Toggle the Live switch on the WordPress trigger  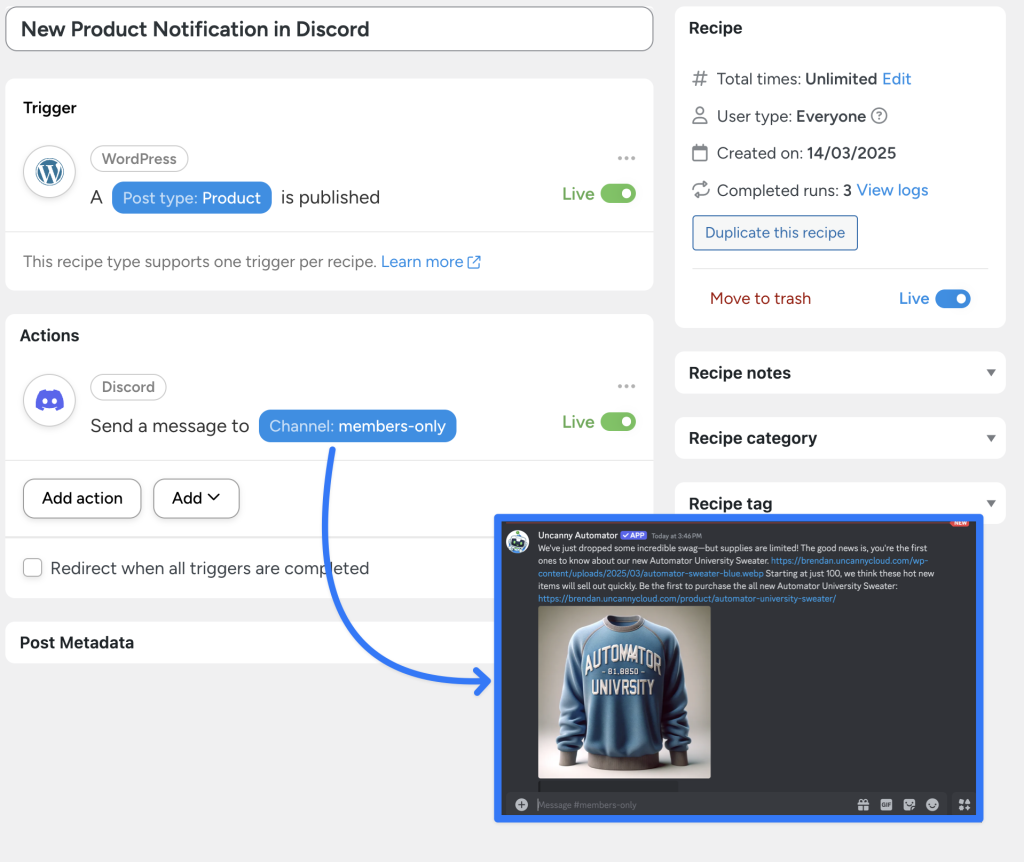(x=621, y=194)
